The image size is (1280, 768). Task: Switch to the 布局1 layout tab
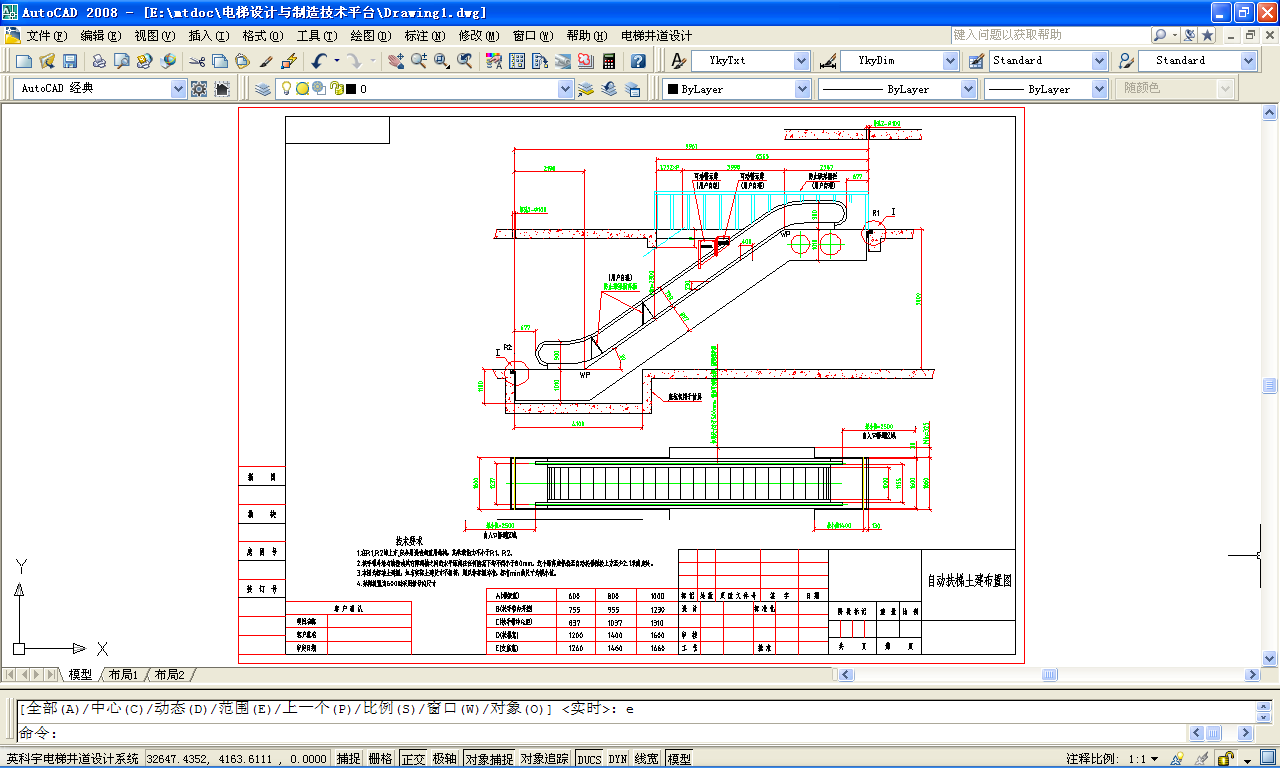124,675
